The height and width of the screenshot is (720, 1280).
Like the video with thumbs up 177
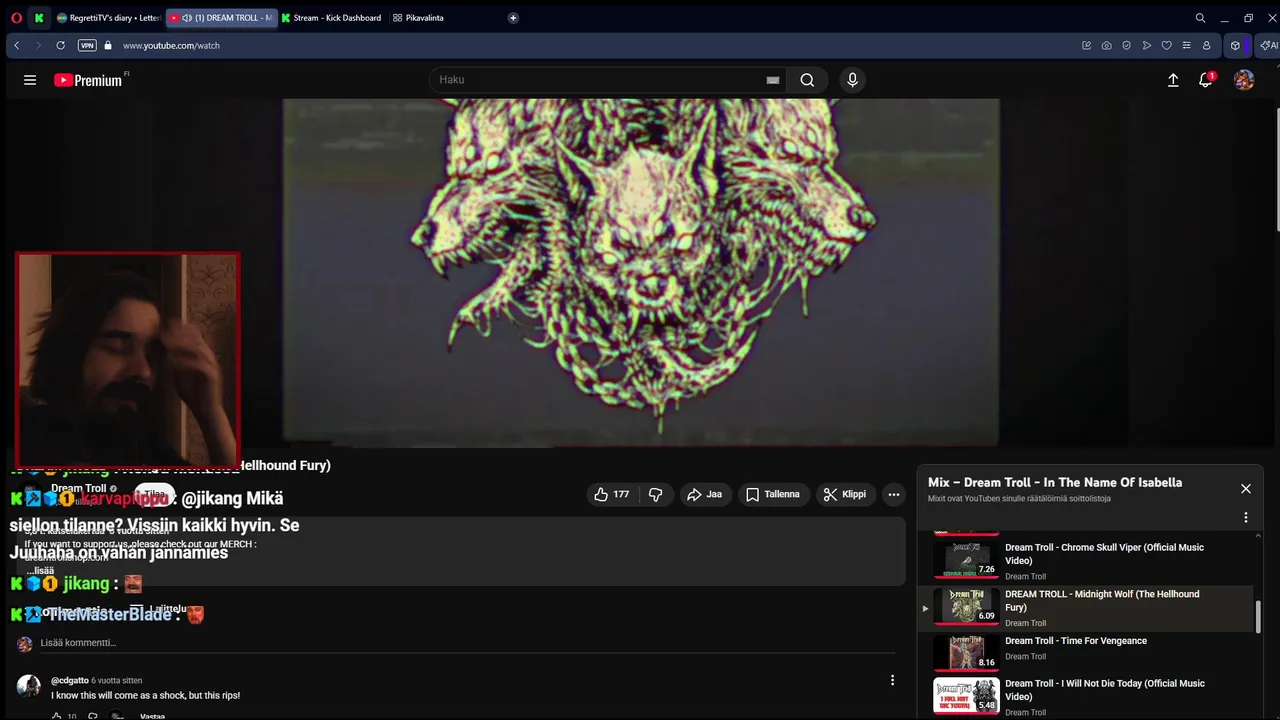pos(611,494)
